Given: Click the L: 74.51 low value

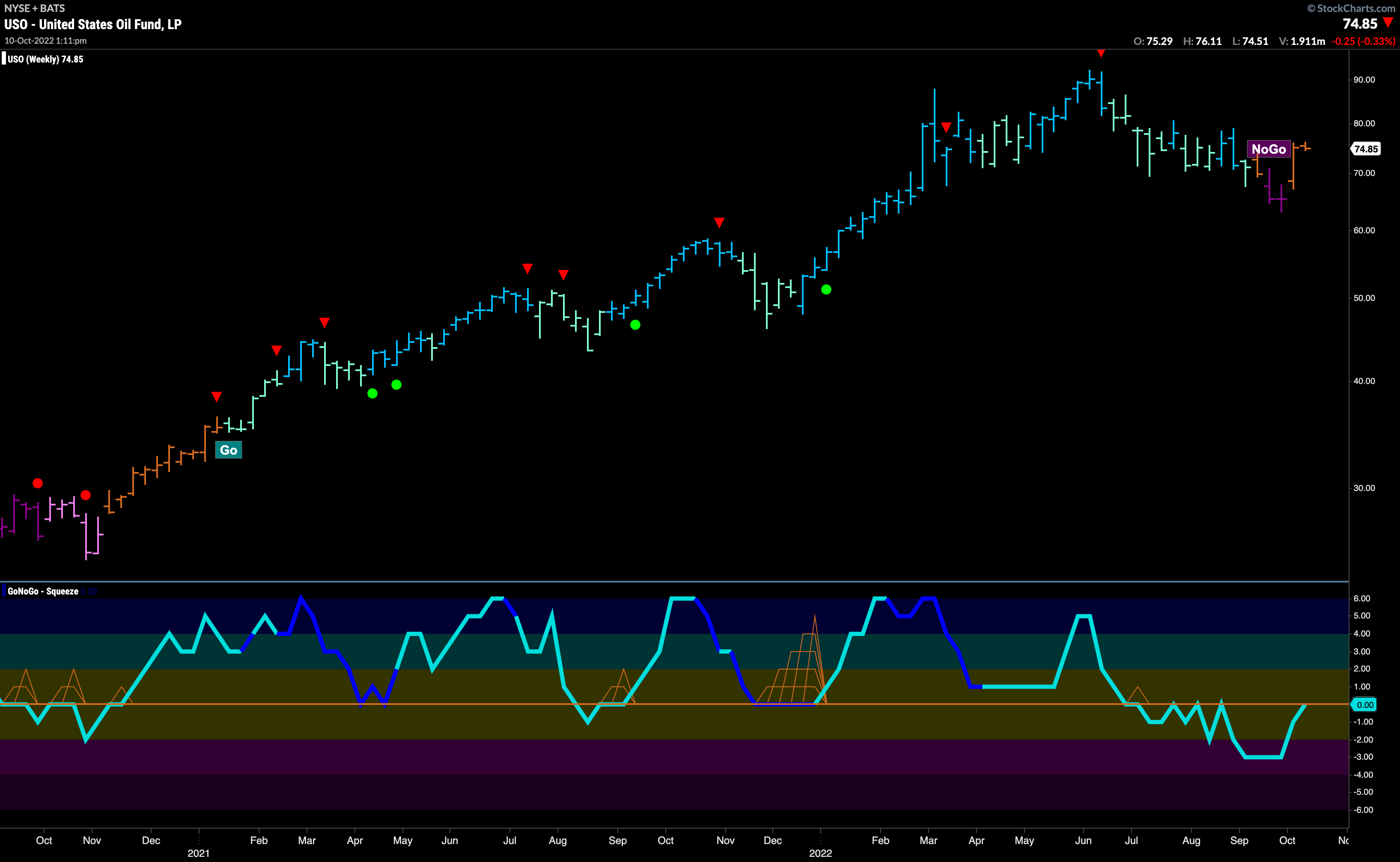Looking at the screenshot, I should point(1250,41).
